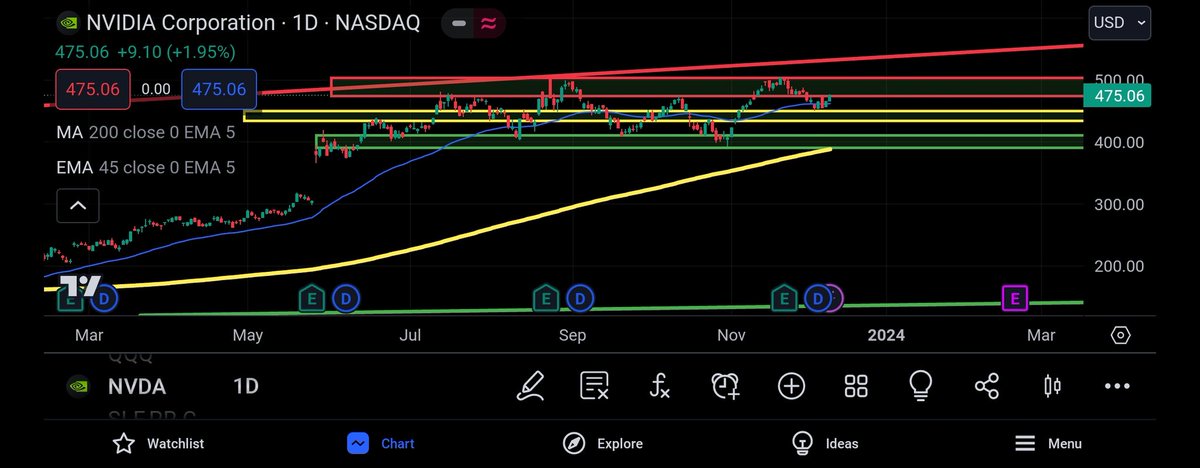The image size is (1200, 468).
Task: Create an alert with alarm clock icon
Action: pyautogui.click(x=726, y=385)
